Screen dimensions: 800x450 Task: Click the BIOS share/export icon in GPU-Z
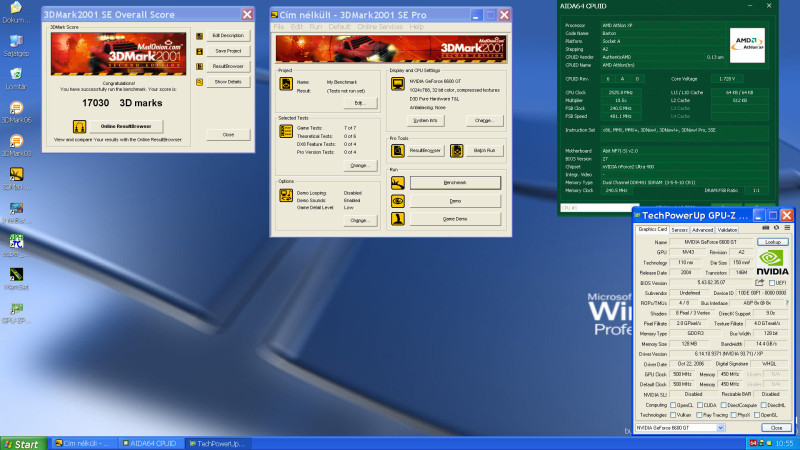760,283
